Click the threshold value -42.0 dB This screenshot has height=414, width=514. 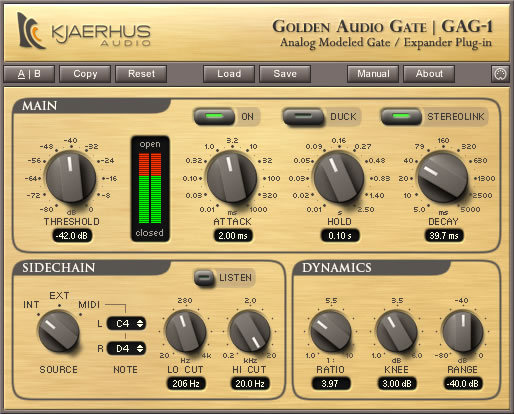pos(72,236)
